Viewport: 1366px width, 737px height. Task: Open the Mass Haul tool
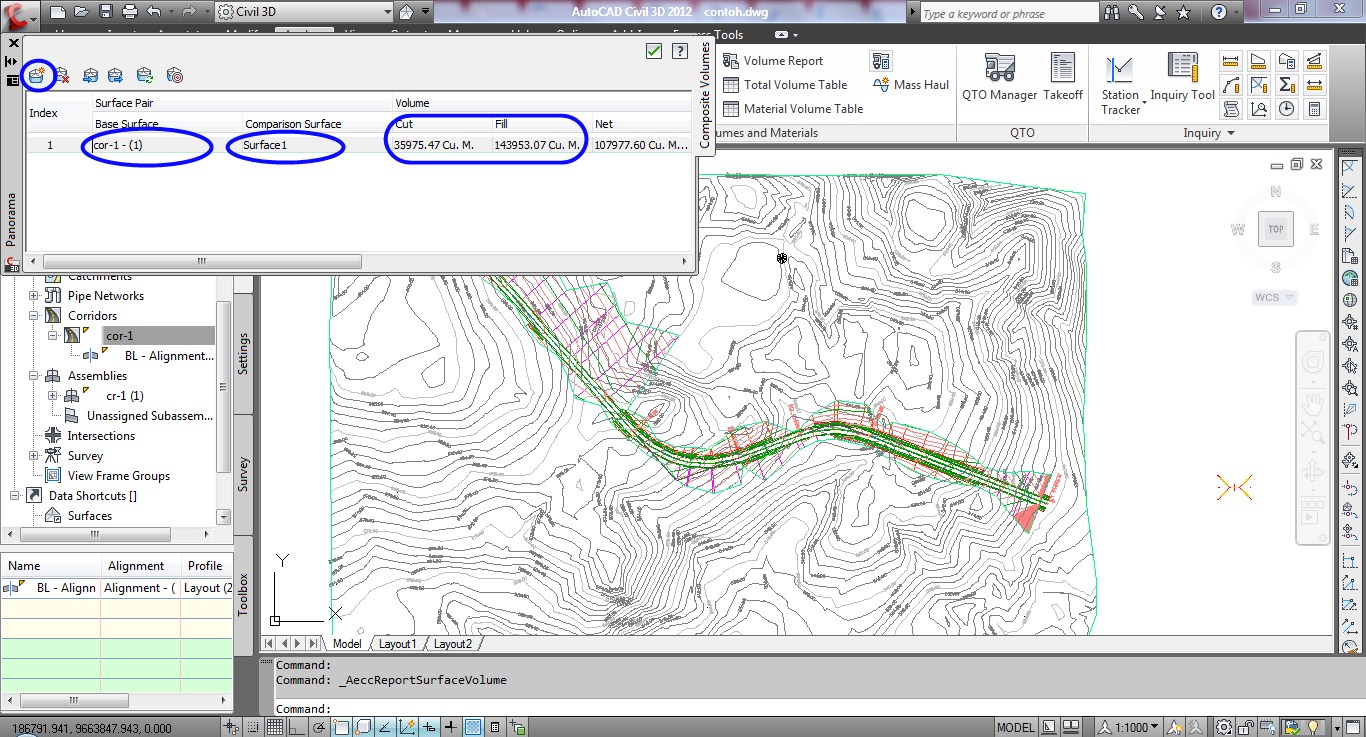(910, 85)
